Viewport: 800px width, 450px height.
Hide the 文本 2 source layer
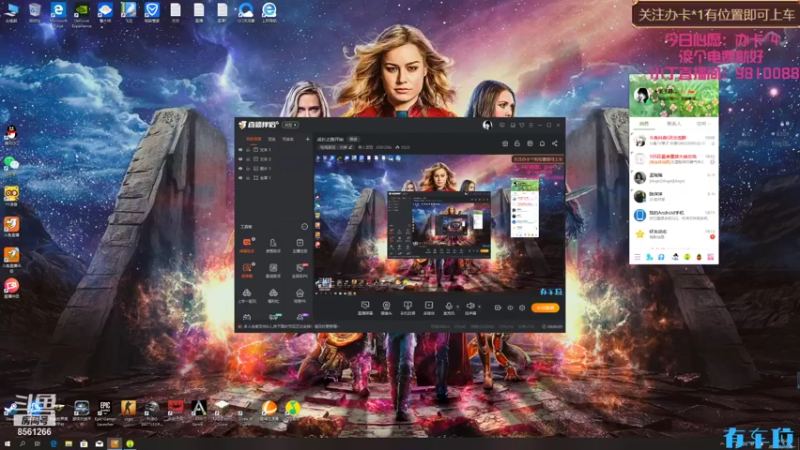tap(240, 159)
